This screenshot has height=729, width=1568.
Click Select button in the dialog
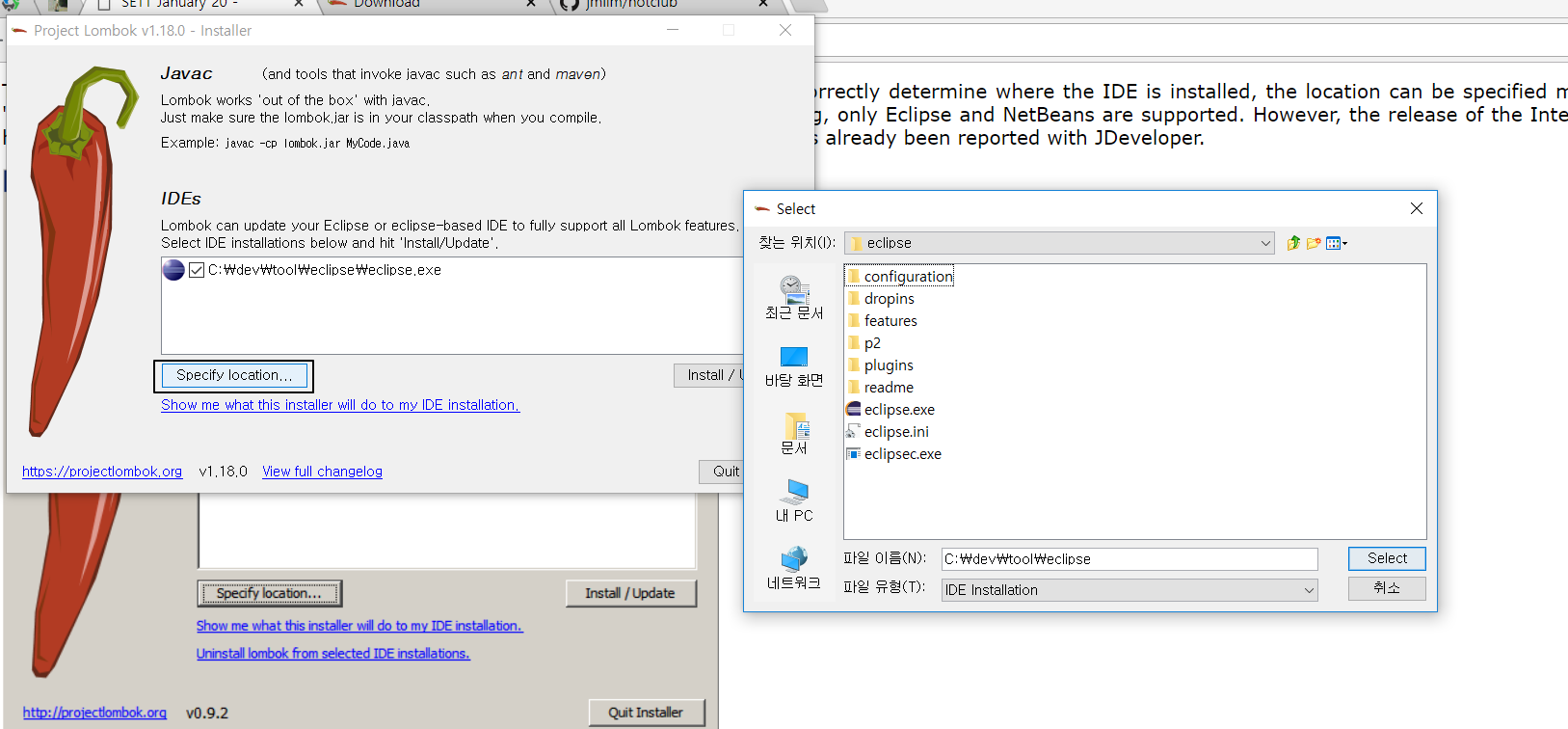(1387, 558)
